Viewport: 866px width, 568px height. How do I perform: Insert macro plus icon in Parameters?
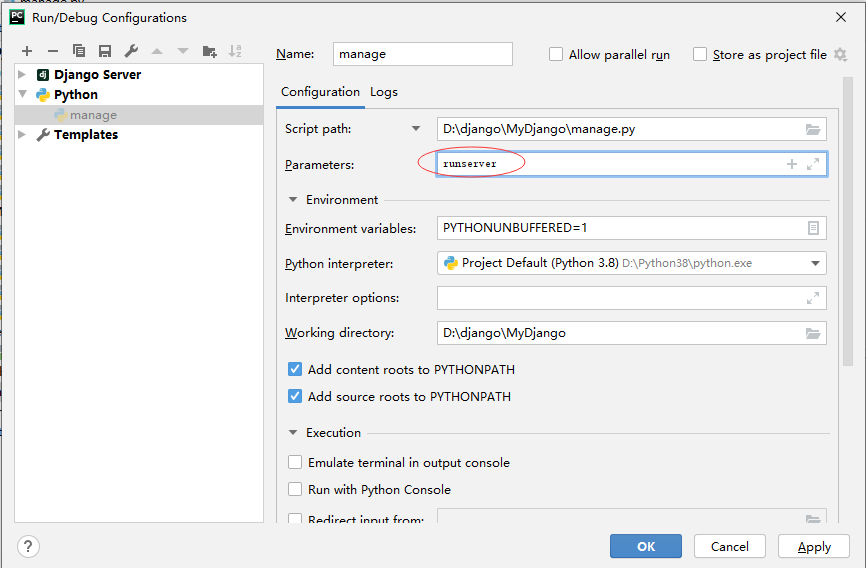[791, 164]
